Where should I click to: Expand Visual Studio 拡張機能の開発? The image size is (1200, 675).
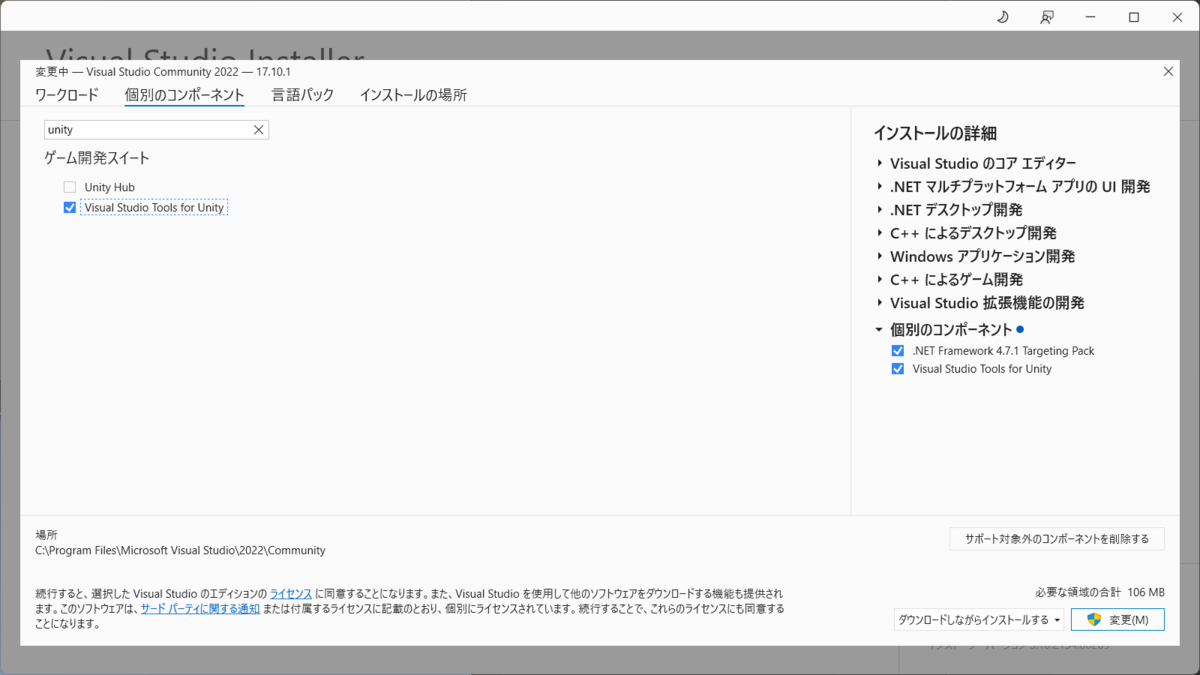tap(879, 303)
